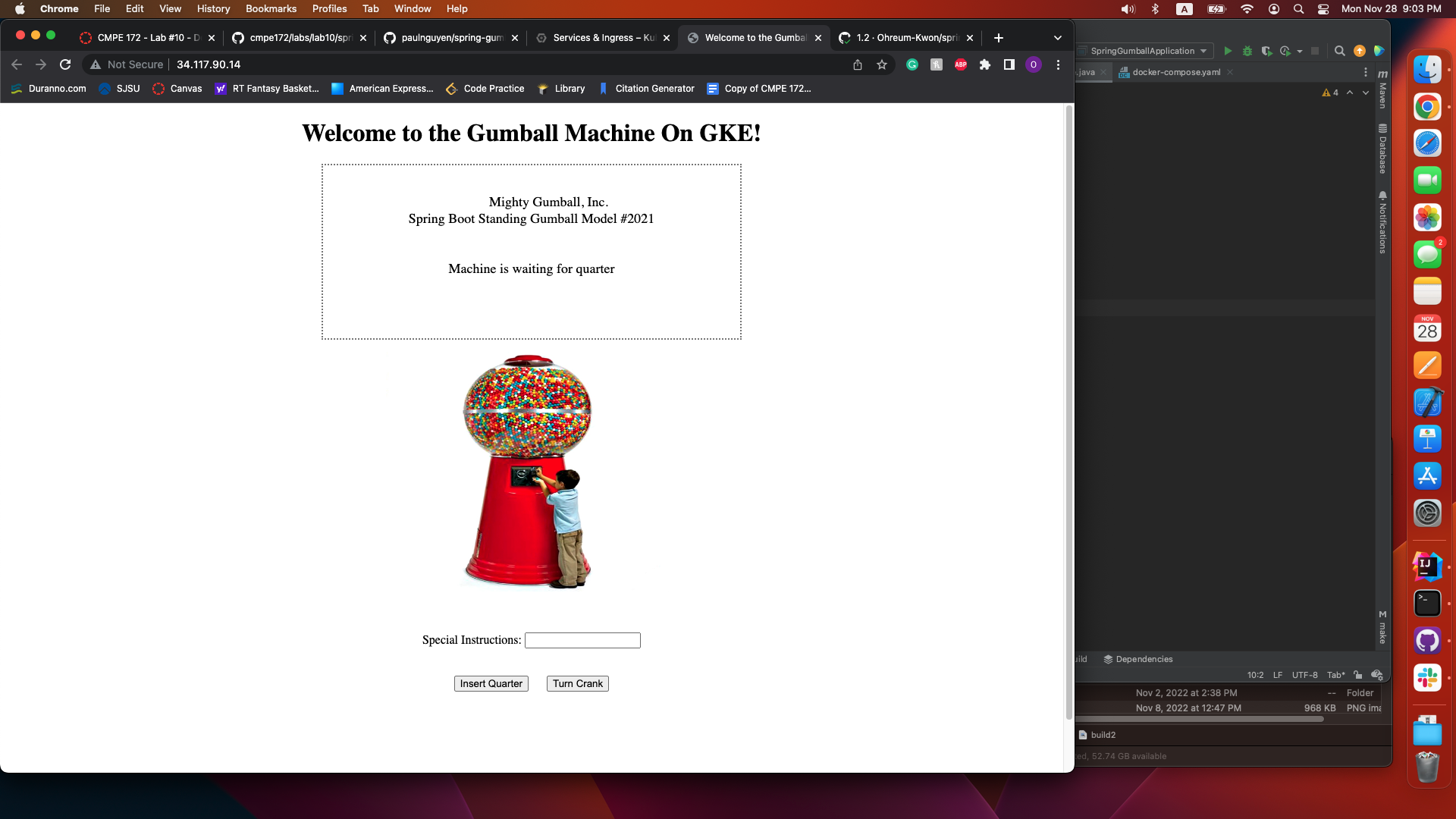Run the SpringGumballApplication with the green play icon
1456x819 pixels.
[x=1228, y=51]
